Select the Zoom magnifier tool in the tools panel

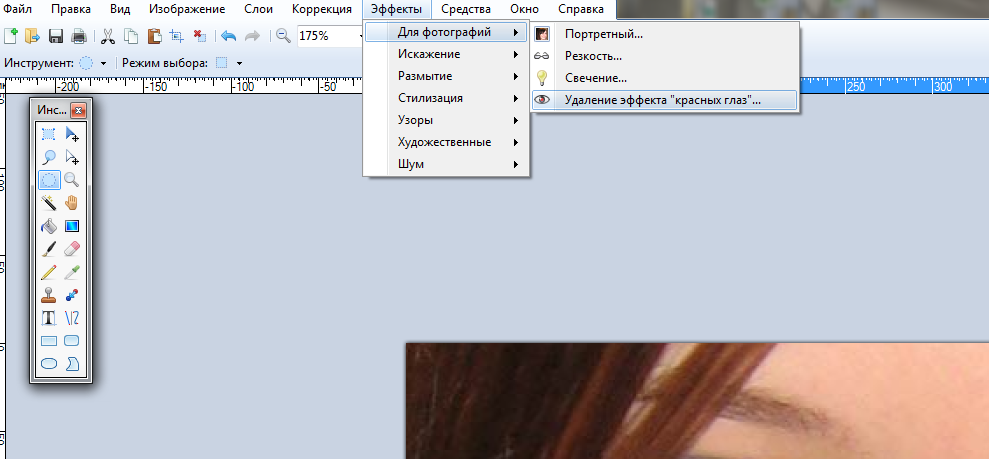[x=73, y=180]
